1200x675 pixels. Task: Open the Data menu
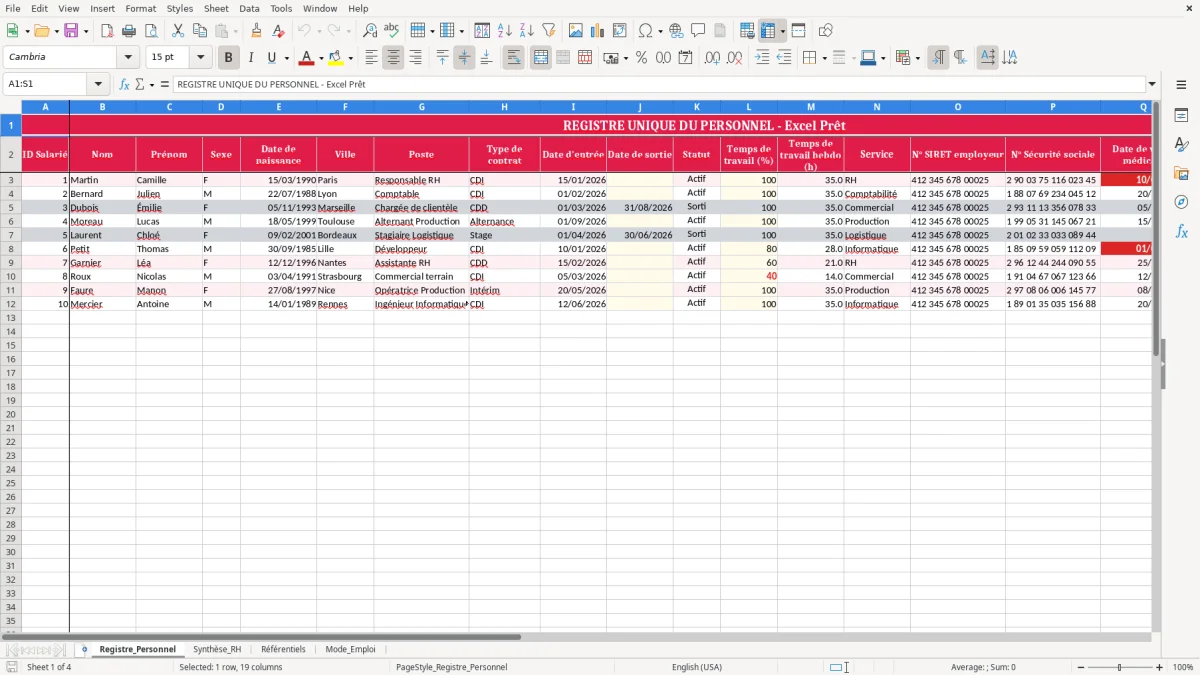[249, 8]
